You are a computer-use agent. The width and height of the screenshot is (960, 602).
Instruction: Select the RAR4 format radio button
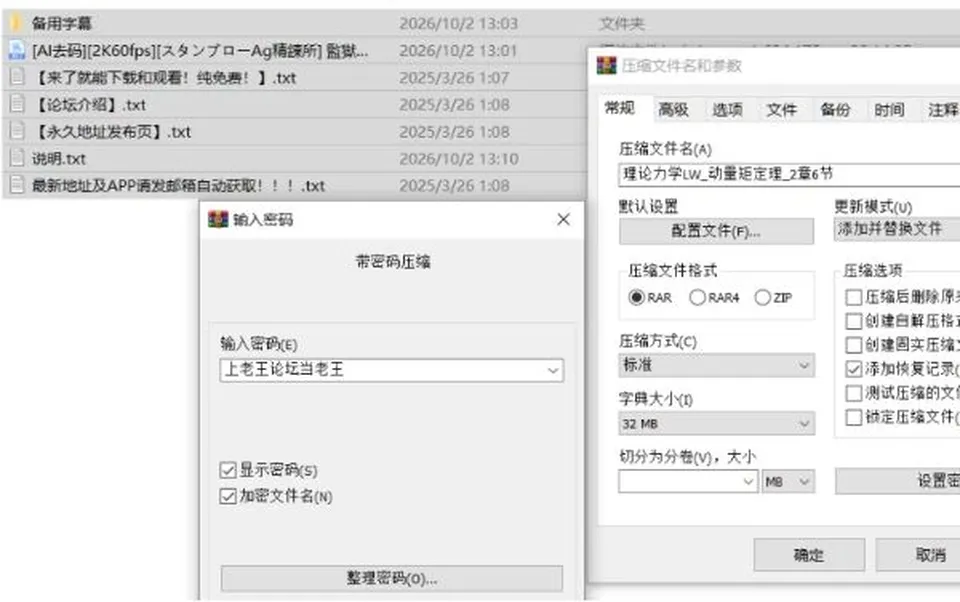pyautogui.click(x=697, y=298)
